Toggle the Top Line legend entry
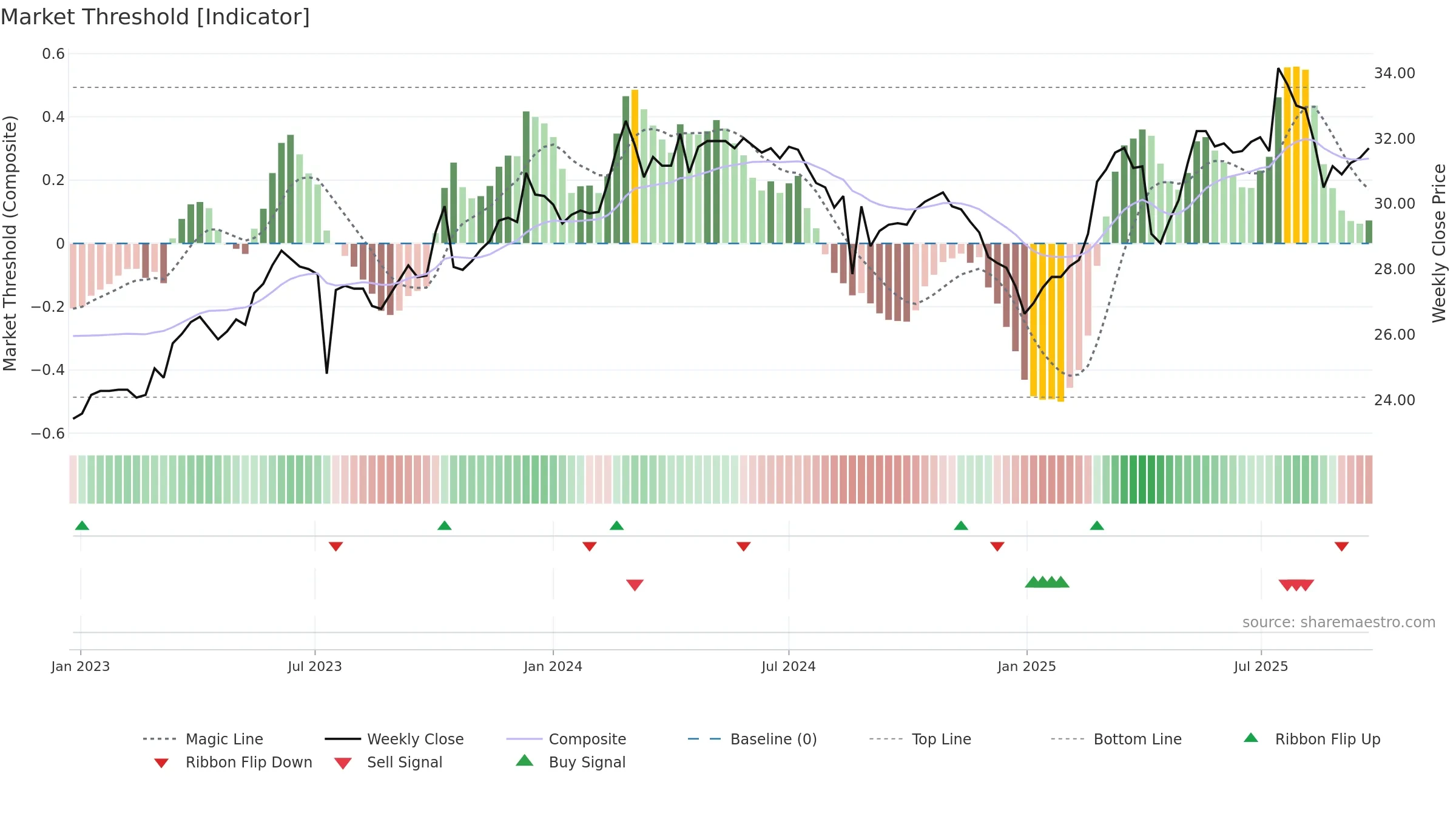This screenshot has height=819, width=1456. [x=920, y=739]
